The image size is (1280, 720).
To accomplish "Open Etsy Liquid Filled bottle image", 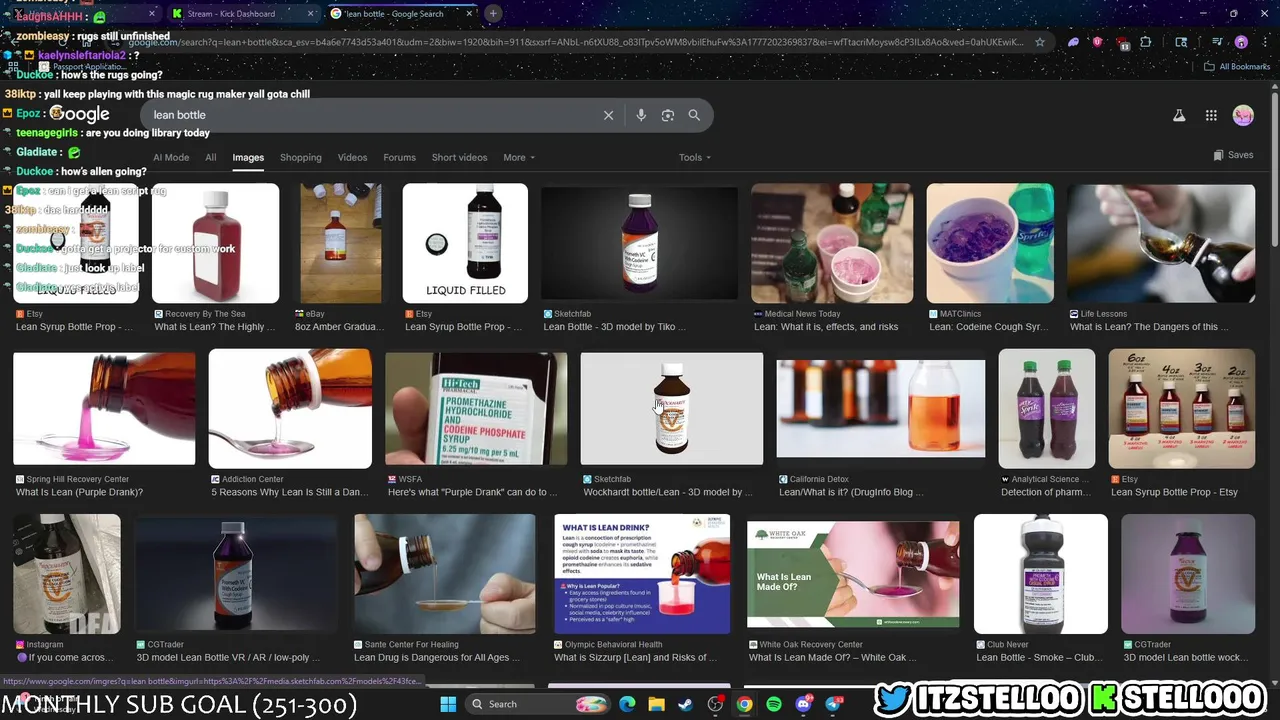I will [465, 243].
